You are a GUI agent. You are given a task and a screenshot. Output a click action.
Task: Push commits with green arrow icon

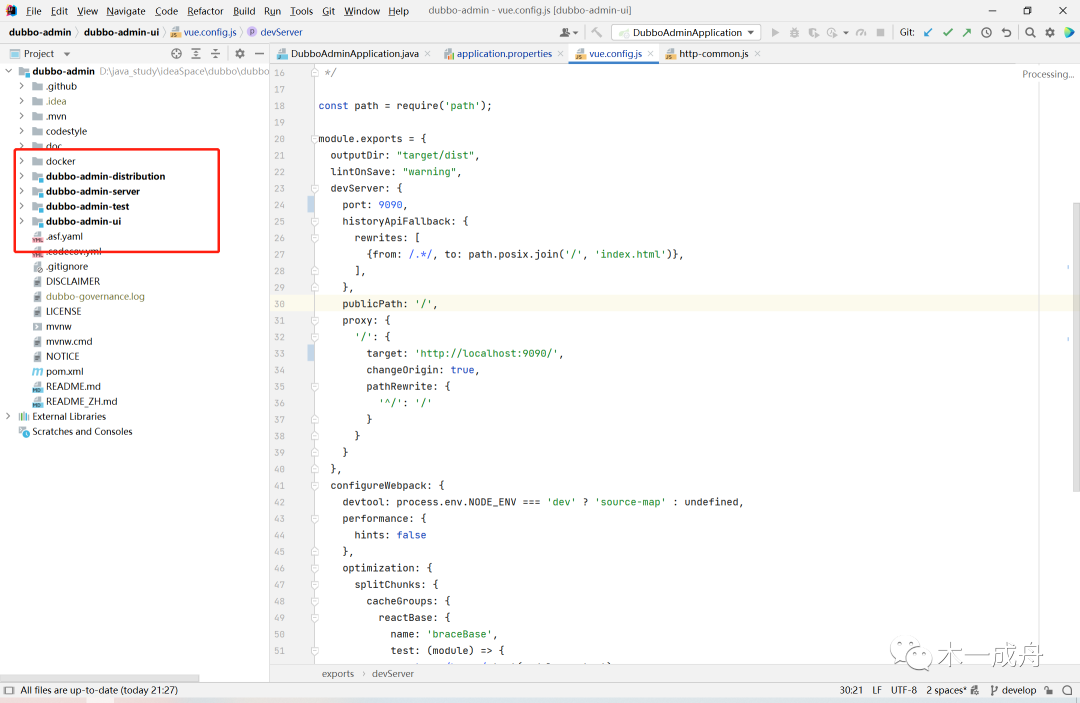click(x=967, y=32)
